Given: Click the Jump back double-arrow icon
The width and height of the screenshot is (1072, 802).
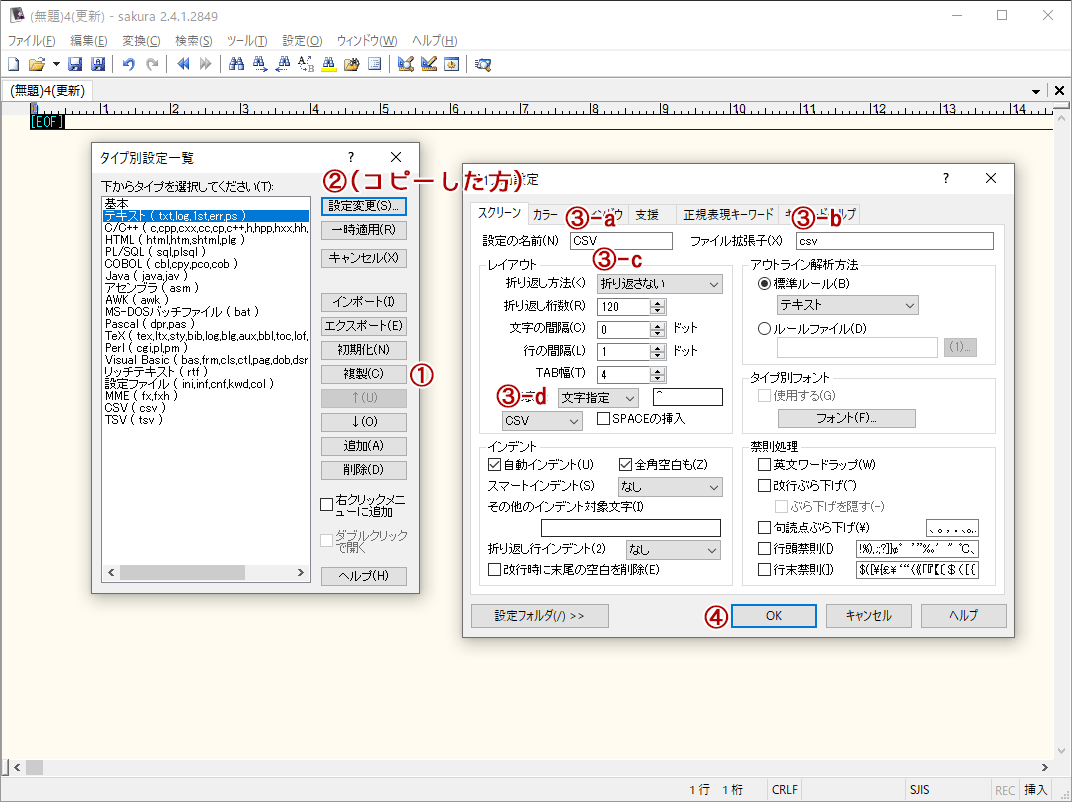Looking at the screenshot, I should pyautogui.click(x=183, y=64).
